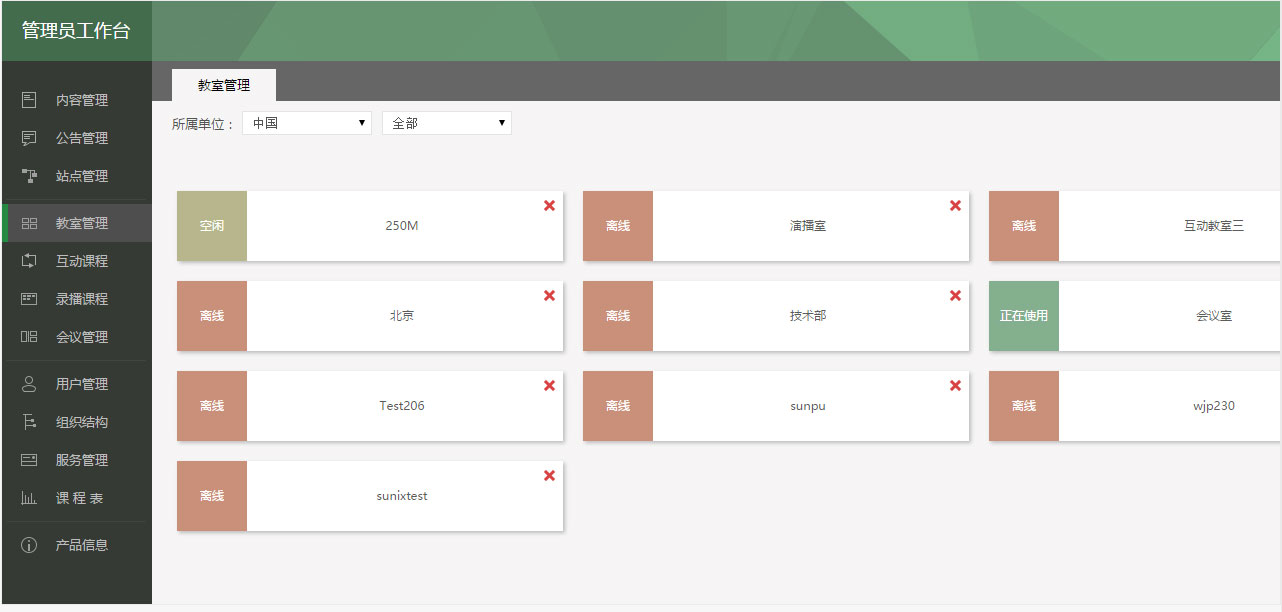Click the 离线 status block of 技术部
Image resolution: width=1282 pixels, height=612 pixels.
pyautogui.click(x=618, y=316)
